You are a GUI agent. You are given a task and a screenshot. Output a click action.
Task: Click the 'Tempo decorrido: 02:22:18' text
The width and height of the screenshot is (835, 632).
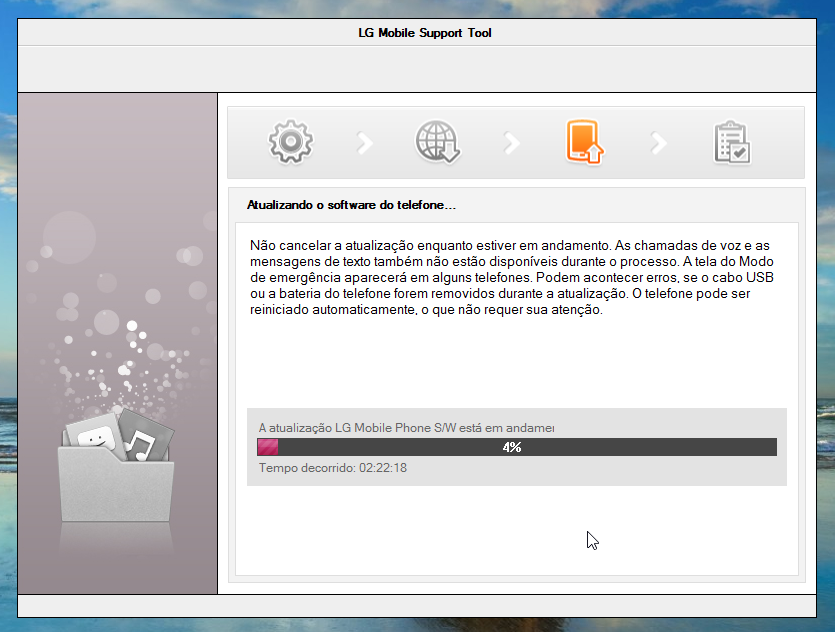coord(333,468)
